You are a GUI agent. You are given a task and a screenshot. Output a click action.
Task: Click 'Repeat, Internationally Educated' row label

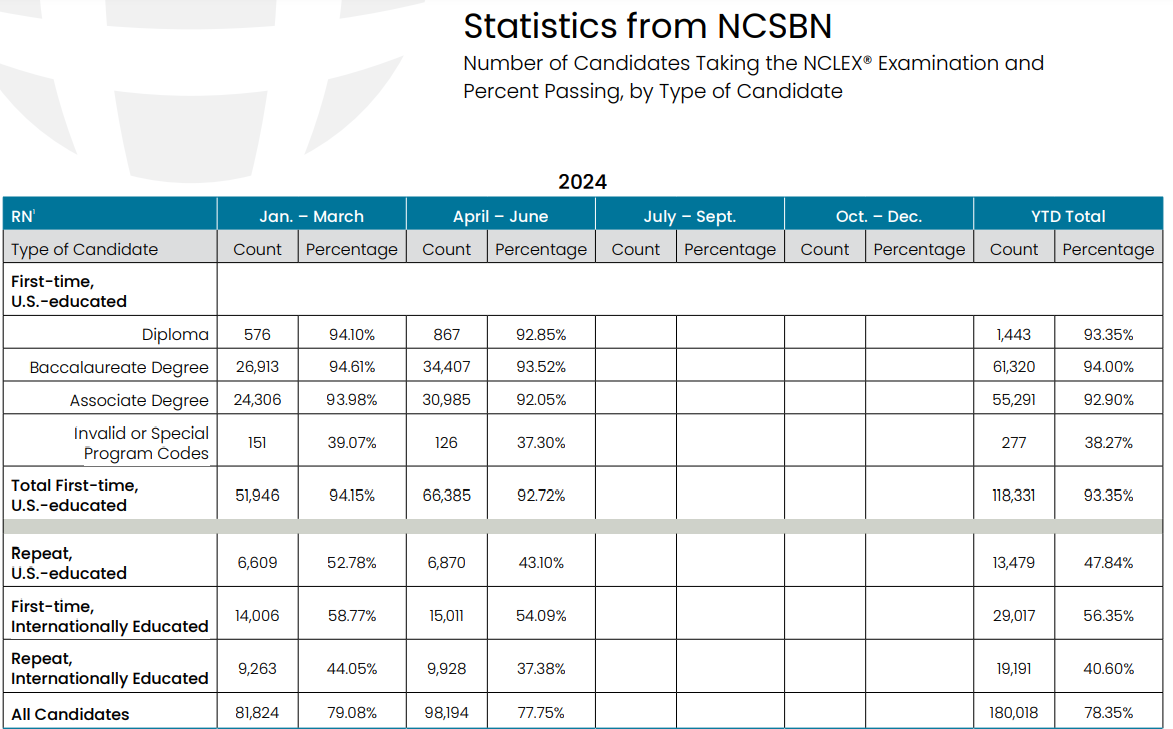point(109,668)
